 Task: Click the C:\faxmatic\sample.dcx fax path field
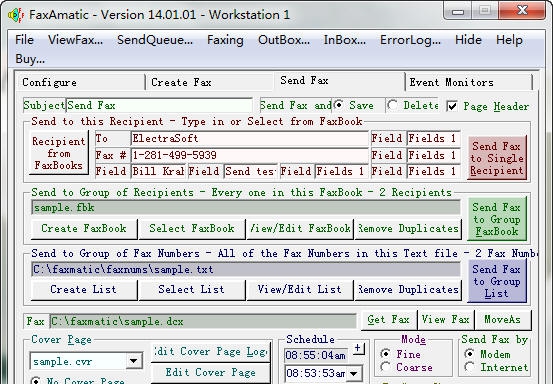point(203,321)
